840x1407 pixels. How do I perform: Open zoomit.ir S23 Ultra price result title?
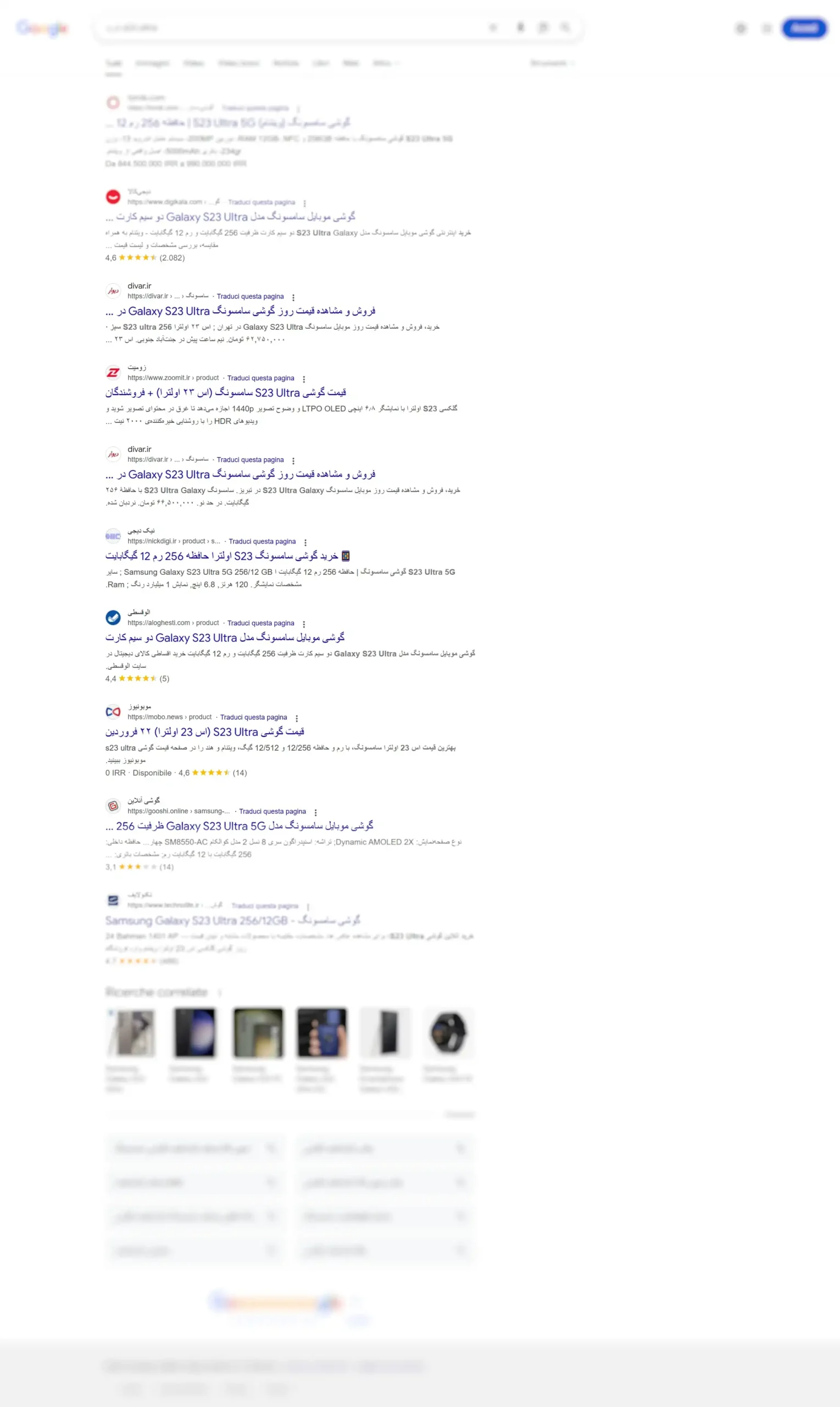tap(226, 392)
